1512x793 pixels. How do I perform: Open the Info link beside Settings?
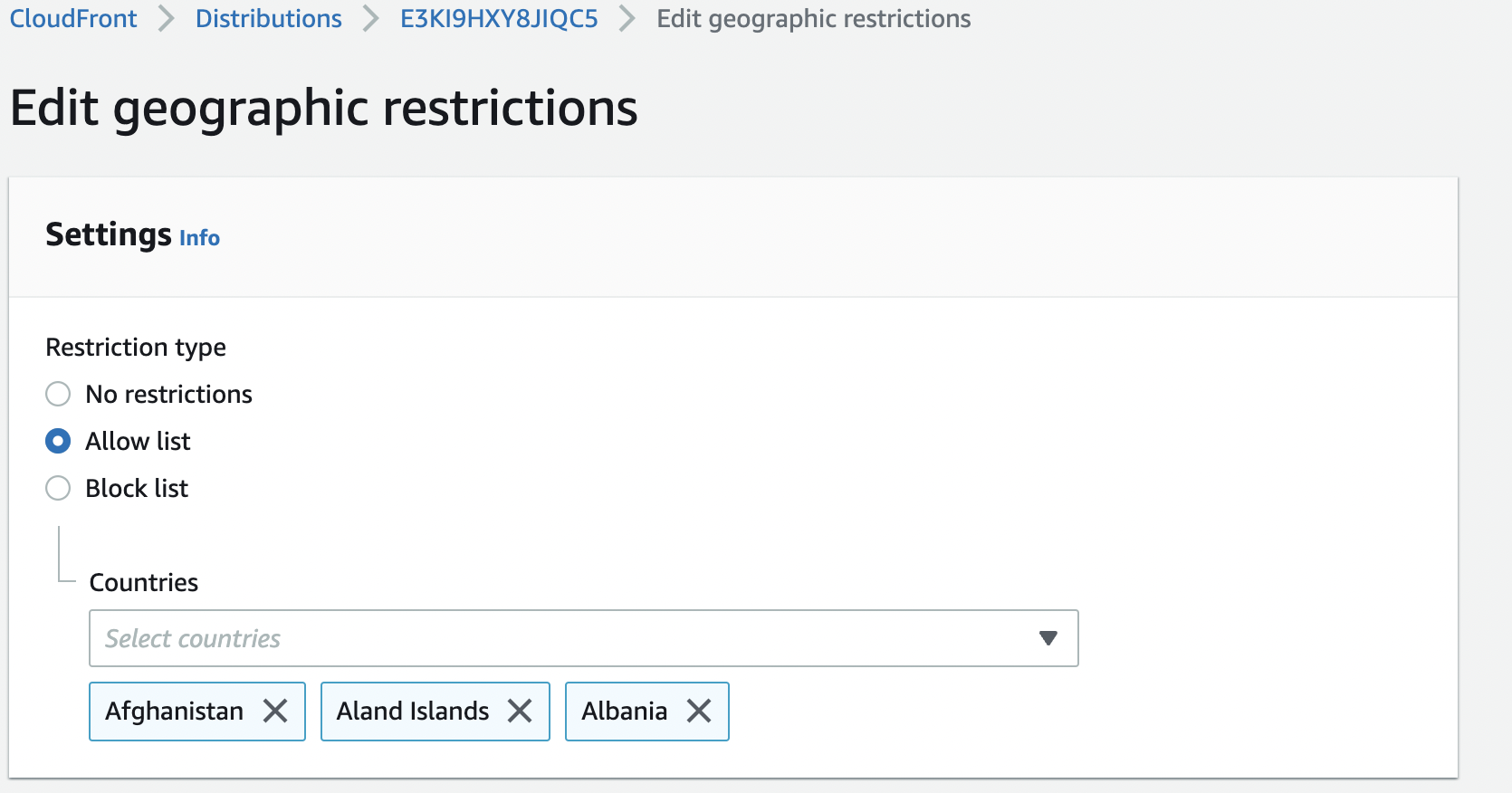point(199,238)
